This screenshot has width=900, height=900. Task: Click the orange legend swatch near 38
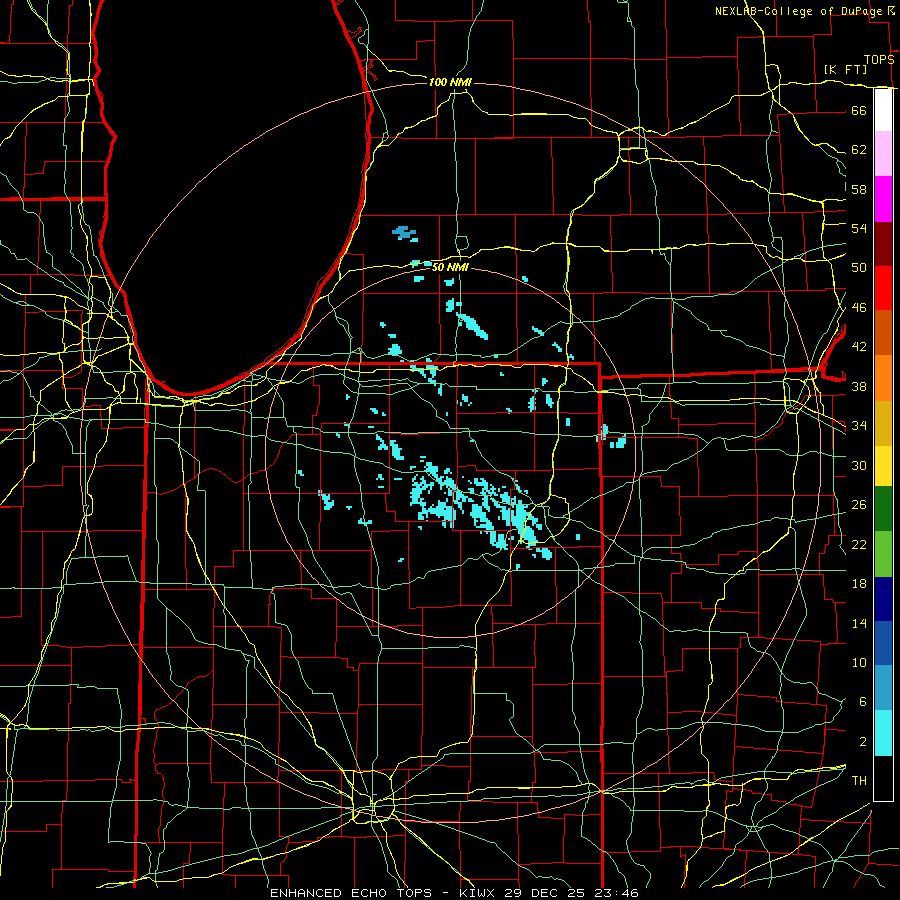click(883, 378)
